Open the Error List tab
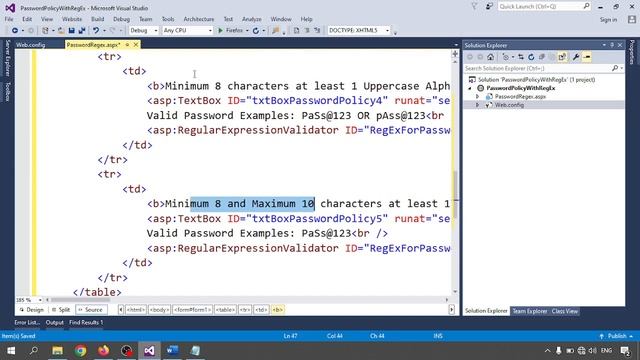The width and height of the screenshot is (640, 360). point(27,322)
